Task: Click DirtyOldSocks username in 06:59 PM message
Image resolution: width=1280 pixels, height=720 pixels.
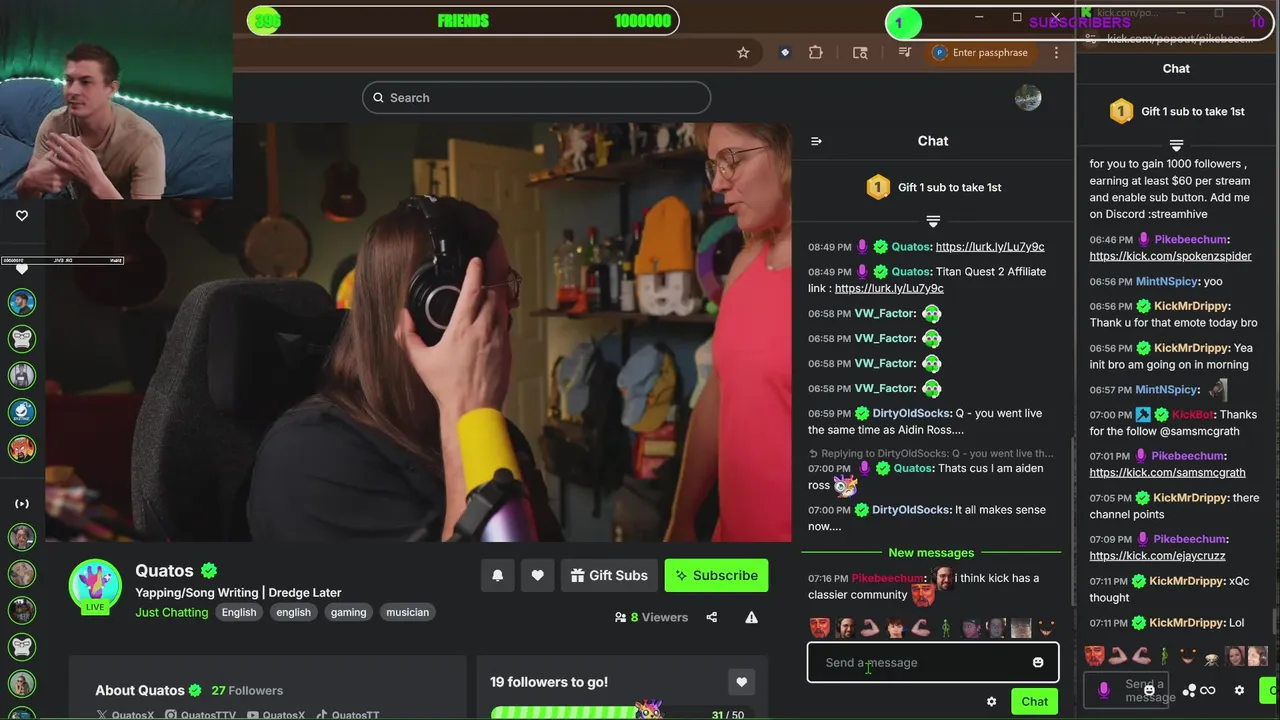Action: pyautogui.click(x=912, y=414)
